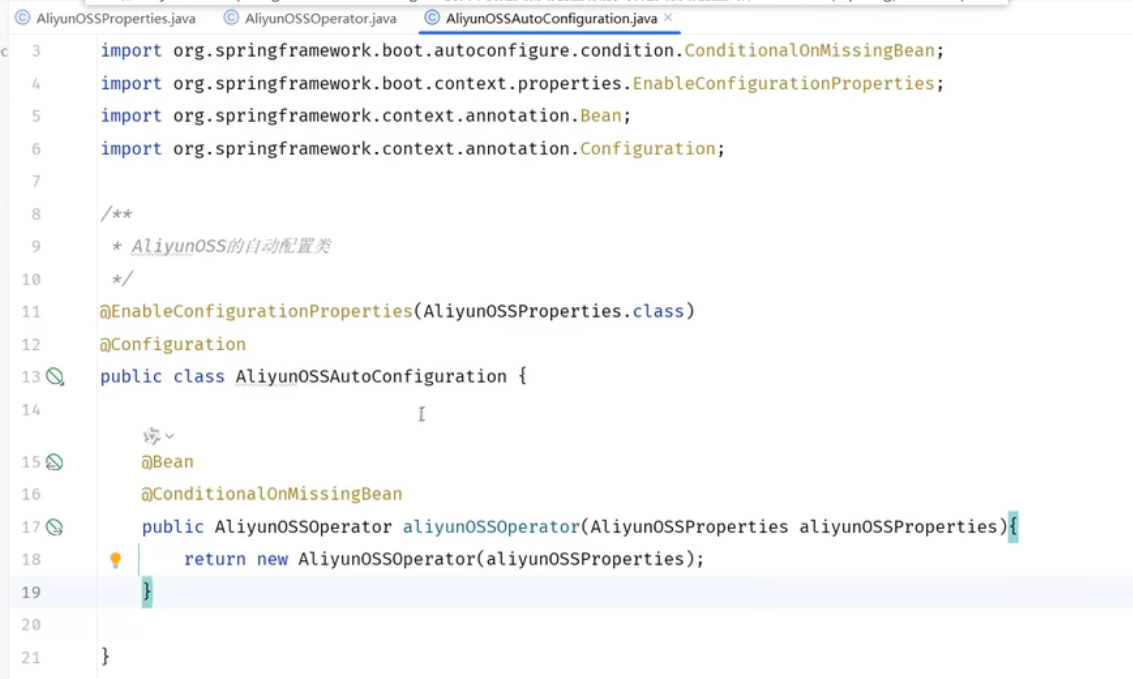Click line number 21 in the gutter
This screenshot has height=679, width=1133.
[31, 658]
